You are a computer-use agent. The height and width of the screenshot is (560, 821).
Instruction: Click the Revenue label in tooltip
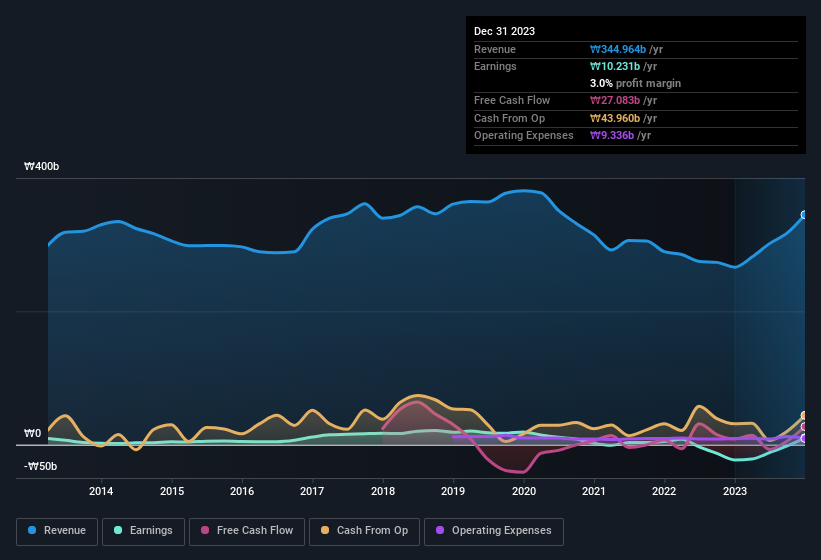coord(495,49)
